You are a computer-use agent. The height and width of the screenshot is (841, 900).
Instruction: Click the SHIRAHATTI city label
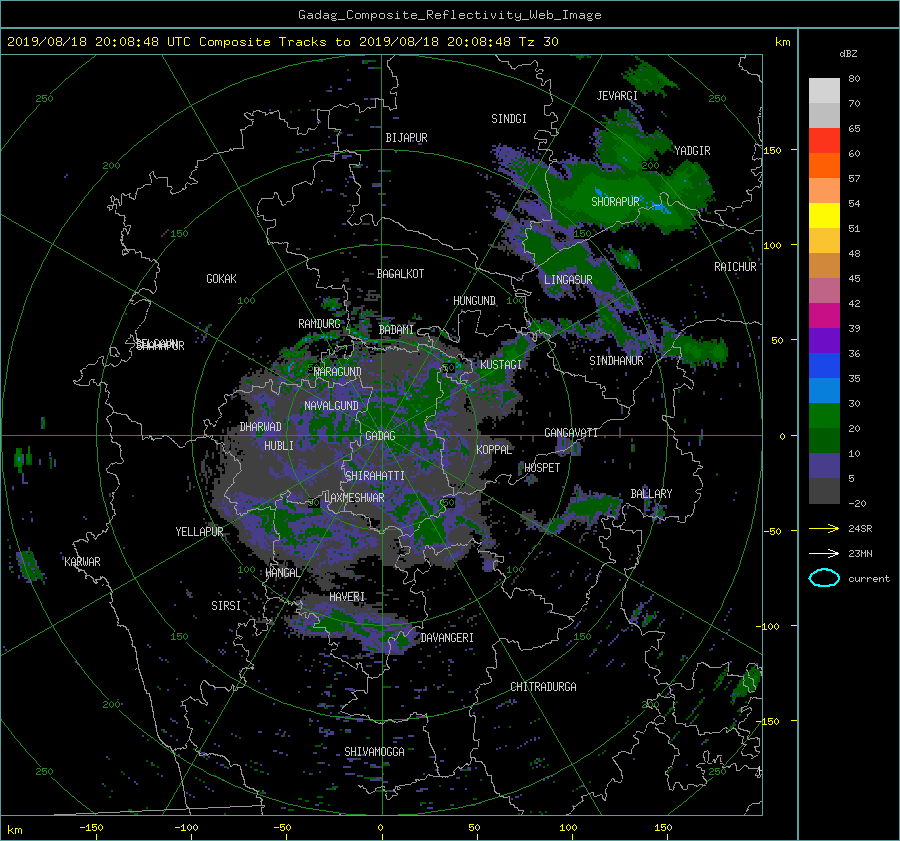point(374,475)
